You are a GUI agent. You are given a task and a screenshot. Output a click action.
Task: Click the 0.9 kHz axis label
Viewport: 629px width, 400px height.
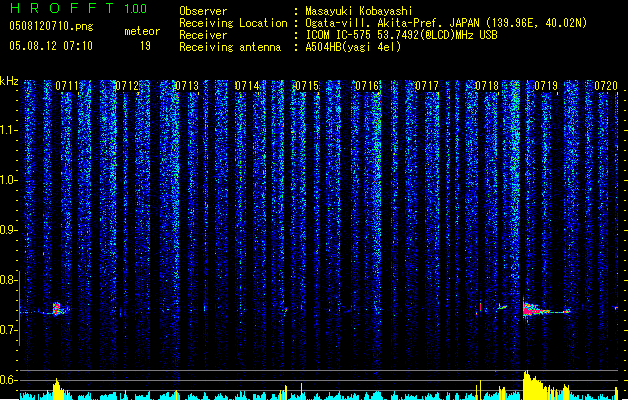pyautogui.click(x=8, y=230)
